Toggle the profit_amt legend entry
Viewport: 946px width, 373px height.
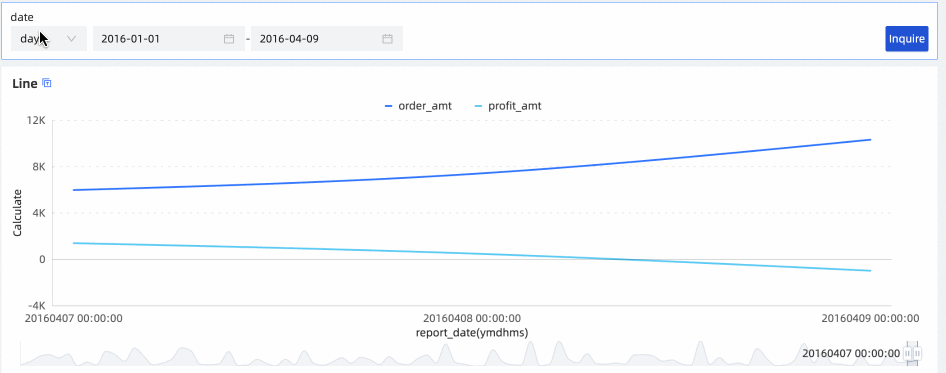tap(508, 106)
